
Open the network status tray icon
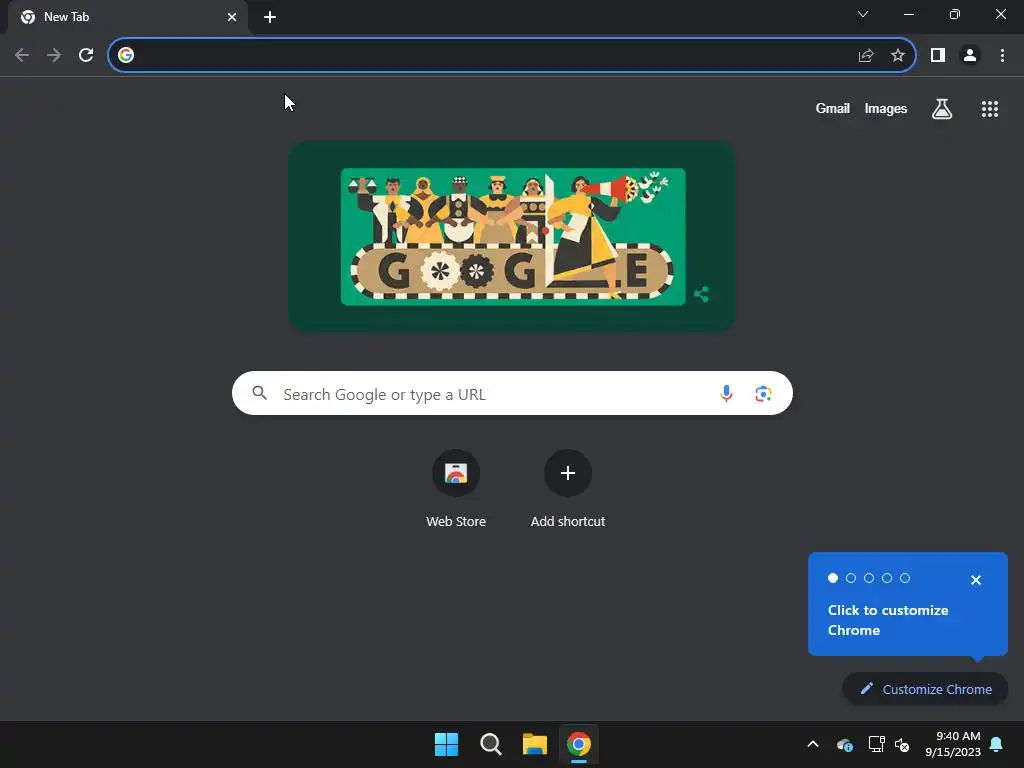click(876, 744)
